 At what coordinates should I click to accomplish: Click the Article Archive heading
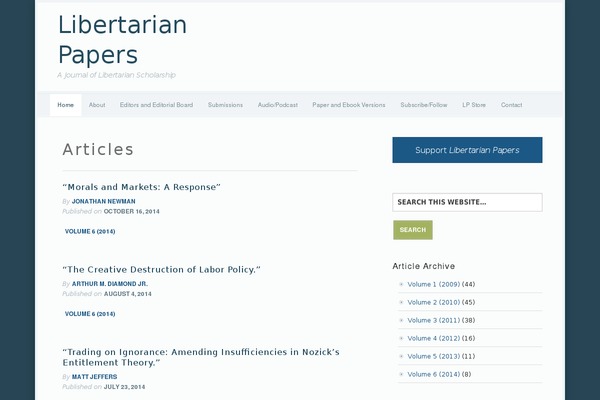424,266
